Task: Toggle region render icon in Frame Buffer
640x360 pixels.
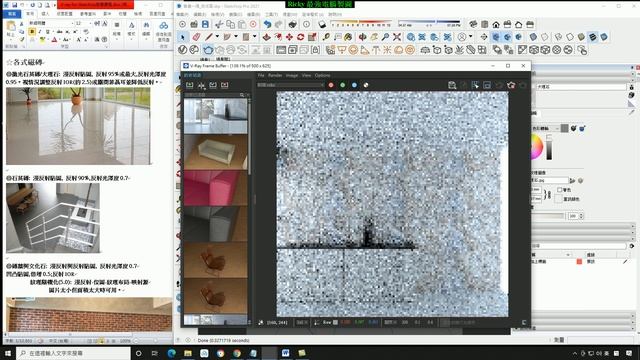Action: 475,85
